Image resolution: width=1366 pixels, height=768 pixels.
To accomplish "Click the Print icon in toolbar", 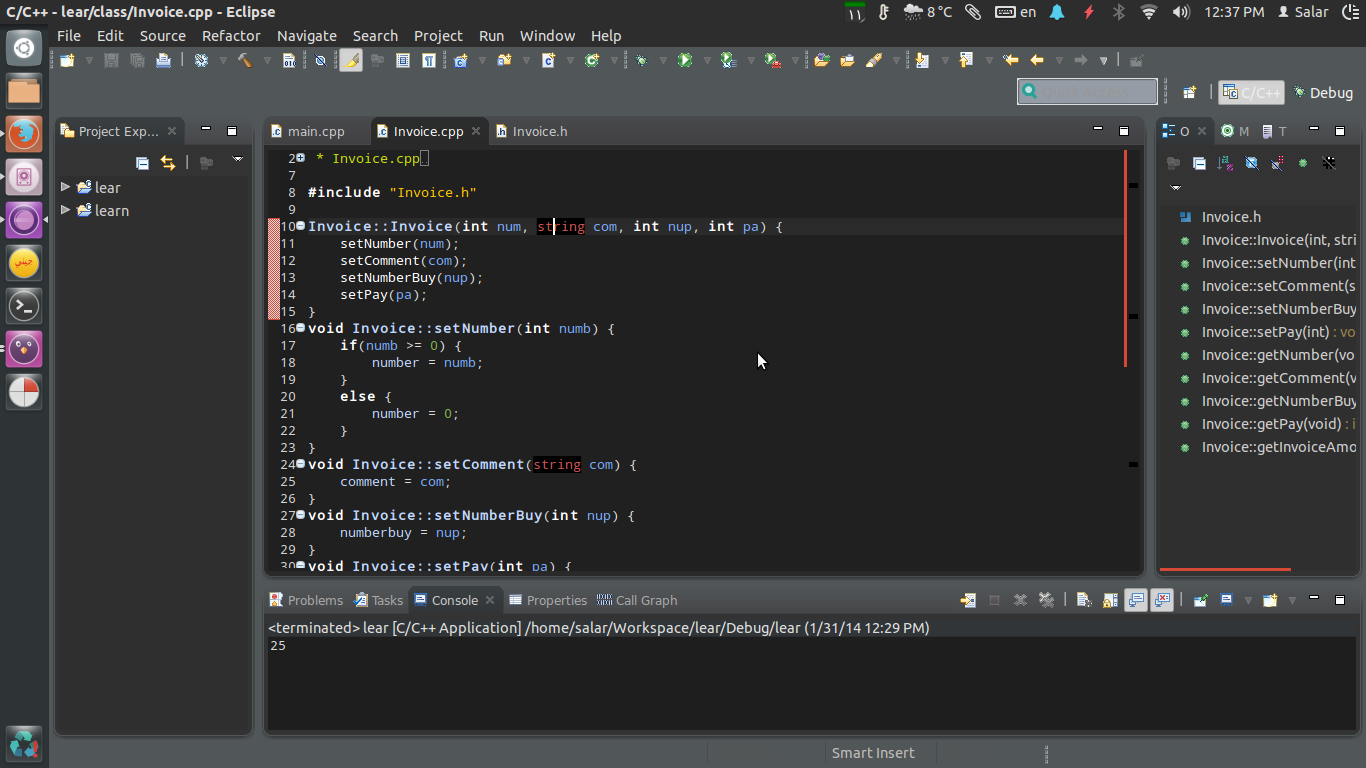I will click(163, 60).
